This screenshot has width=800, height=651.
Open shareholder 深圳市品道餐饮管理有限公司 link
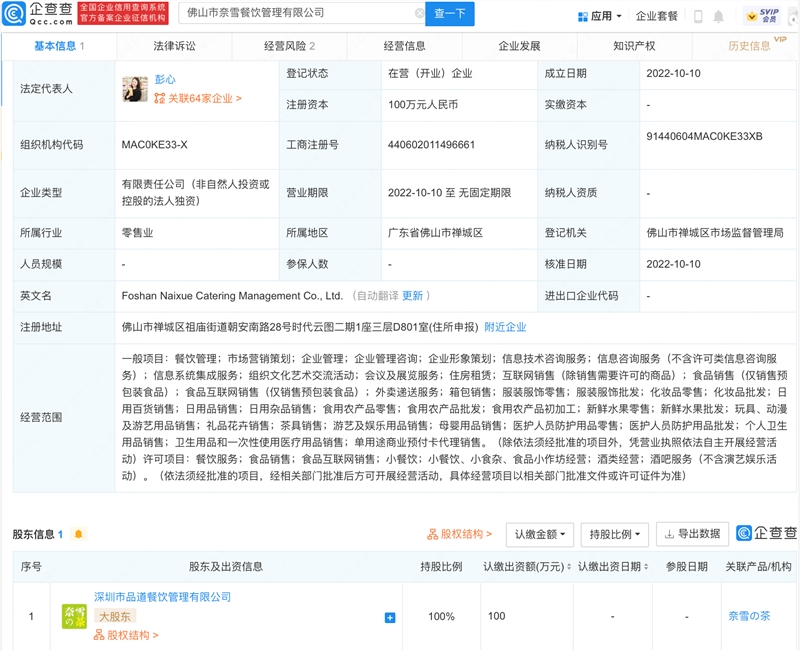click(162, 597)
